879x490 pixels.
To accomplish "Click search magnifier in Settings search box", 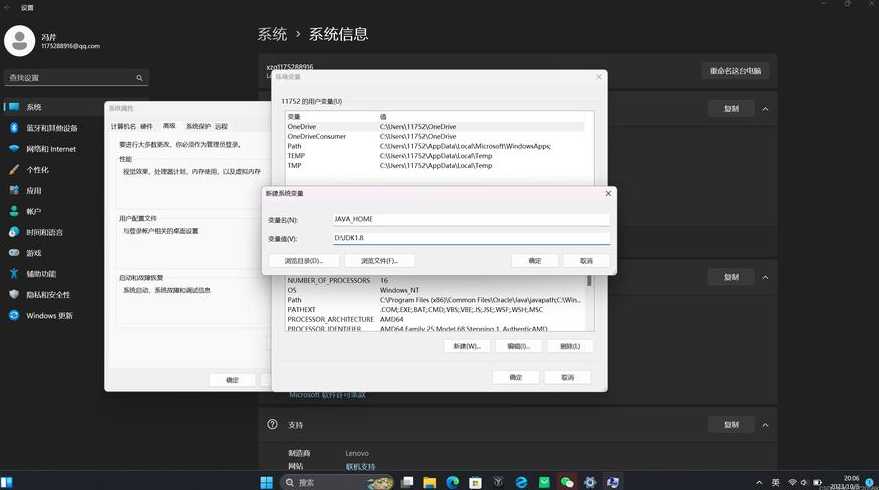I will 139,78.
